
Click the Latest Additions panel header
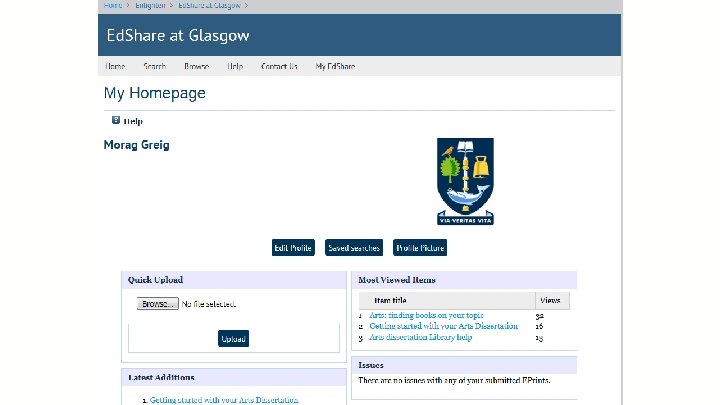pyautogui.click(x=234, y=377)
